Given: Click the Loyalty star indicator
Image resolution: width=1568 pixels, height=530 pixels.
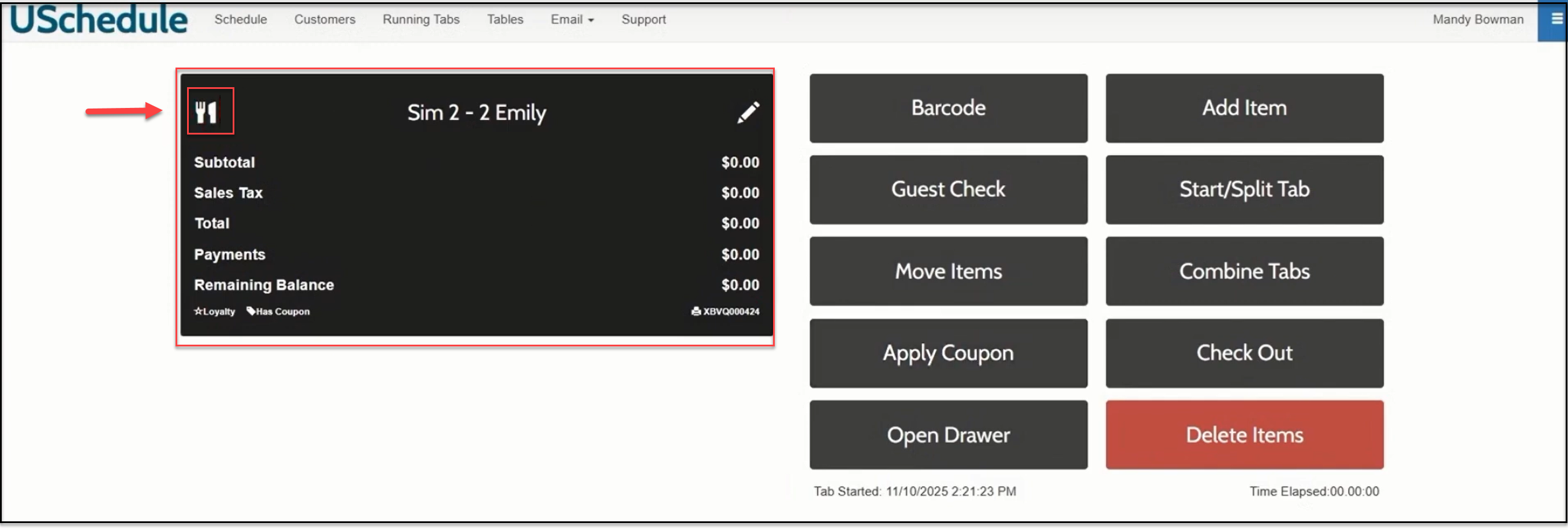Looking at the screenshot, I should pyautogui.click(x=215, y=312).
